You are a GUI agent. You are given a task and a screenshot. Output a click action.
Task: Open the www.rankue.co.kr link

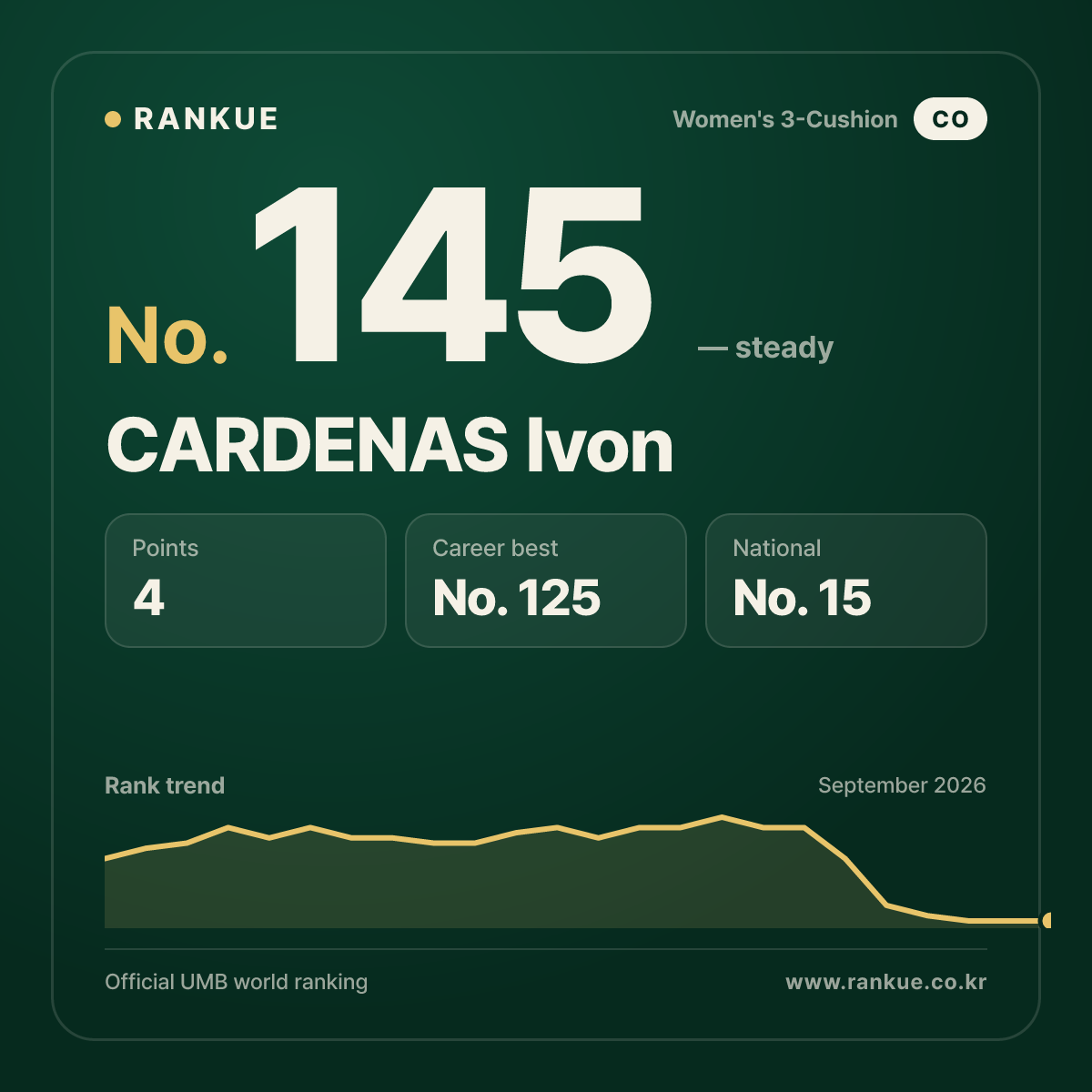point(886,982)
